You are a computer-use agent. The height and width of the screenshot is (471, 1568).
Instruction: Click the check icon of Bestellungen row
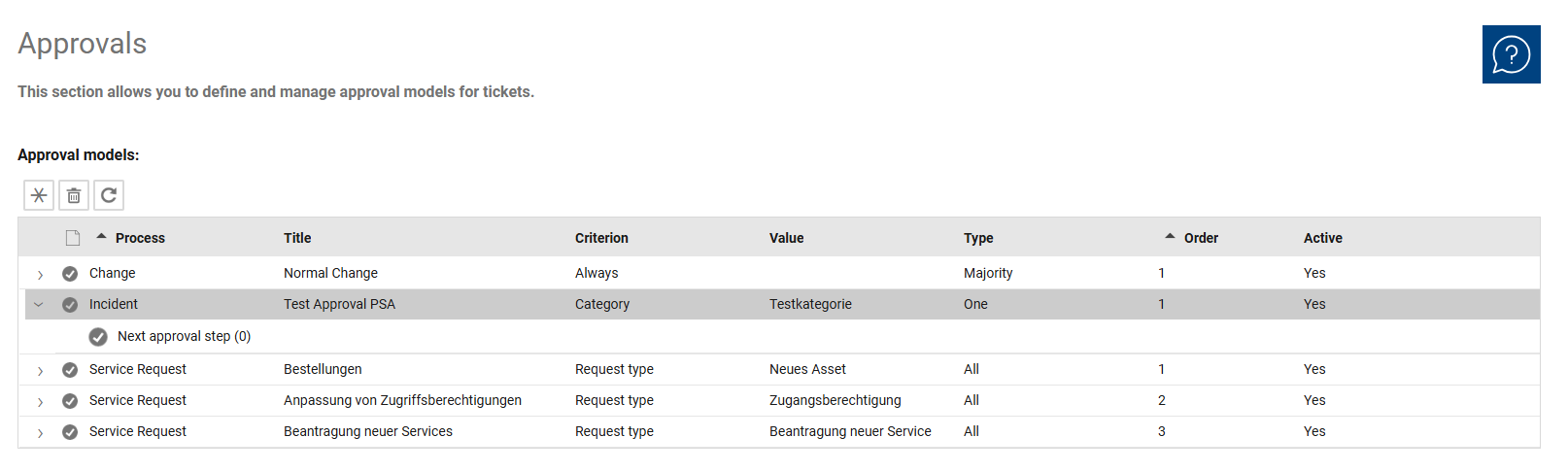click(70, 370)
